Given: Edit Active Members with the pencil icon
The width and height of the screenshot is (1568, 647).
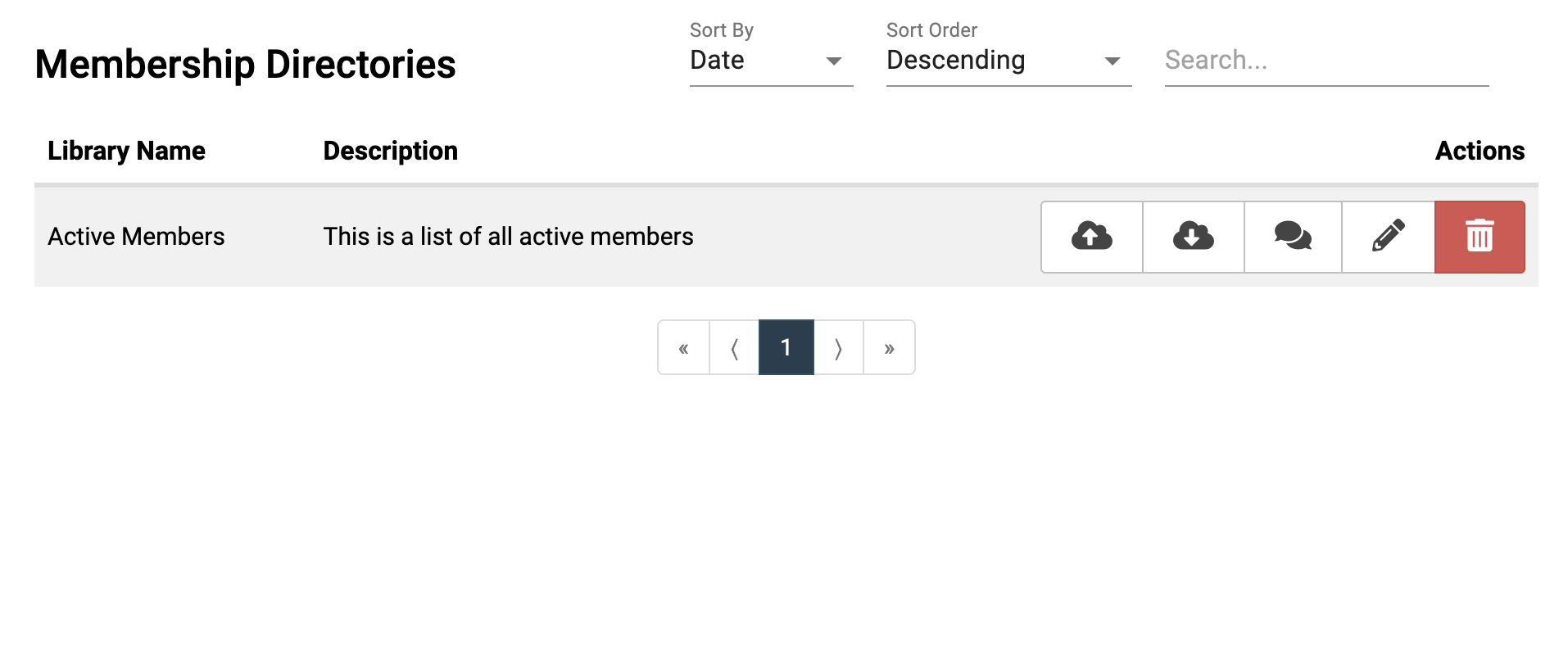Looking at the screenshot, I should (1388, 237).
